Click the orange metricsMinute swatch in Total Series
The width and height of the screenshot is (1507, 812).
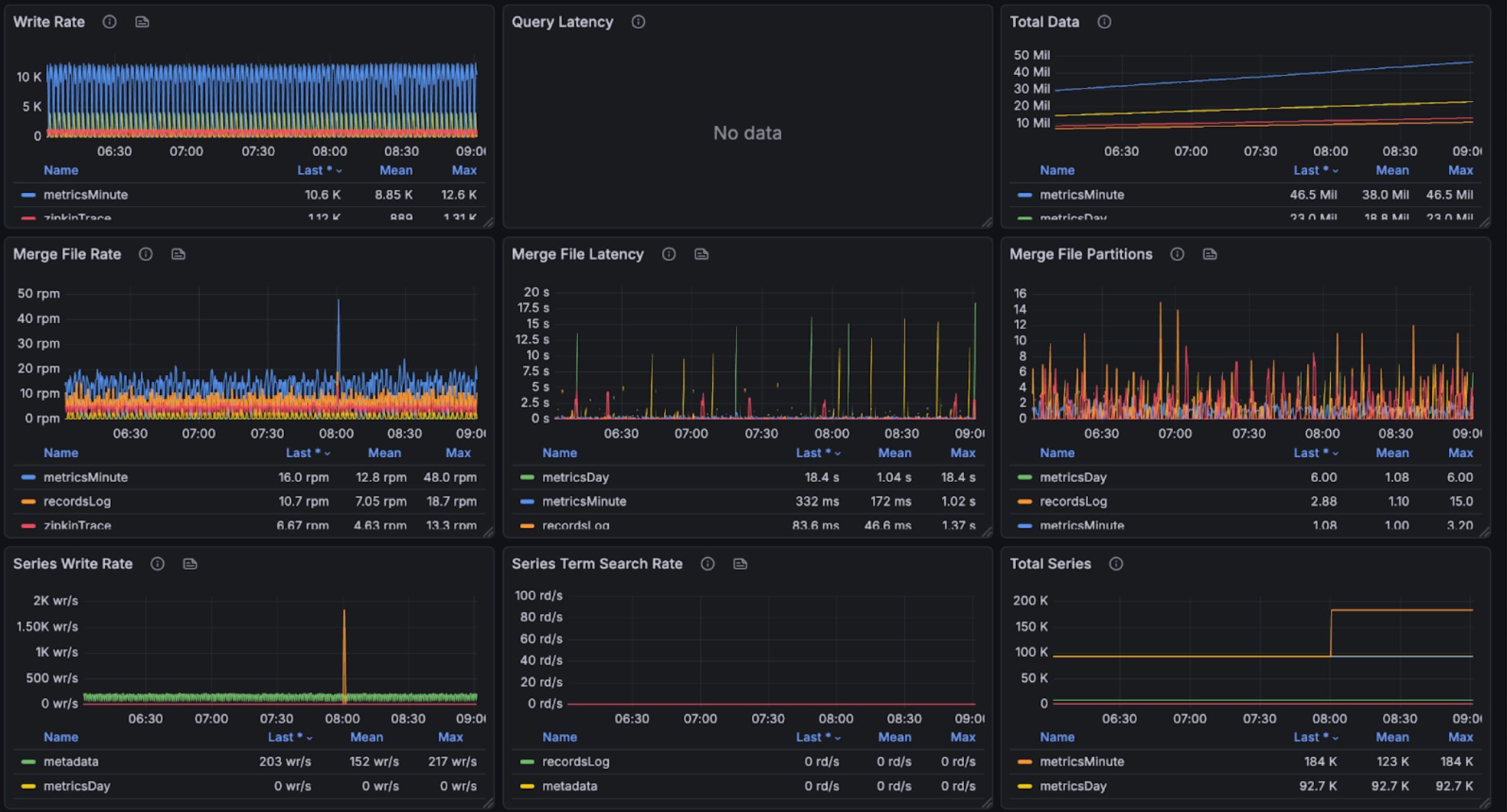point(1025,762)
